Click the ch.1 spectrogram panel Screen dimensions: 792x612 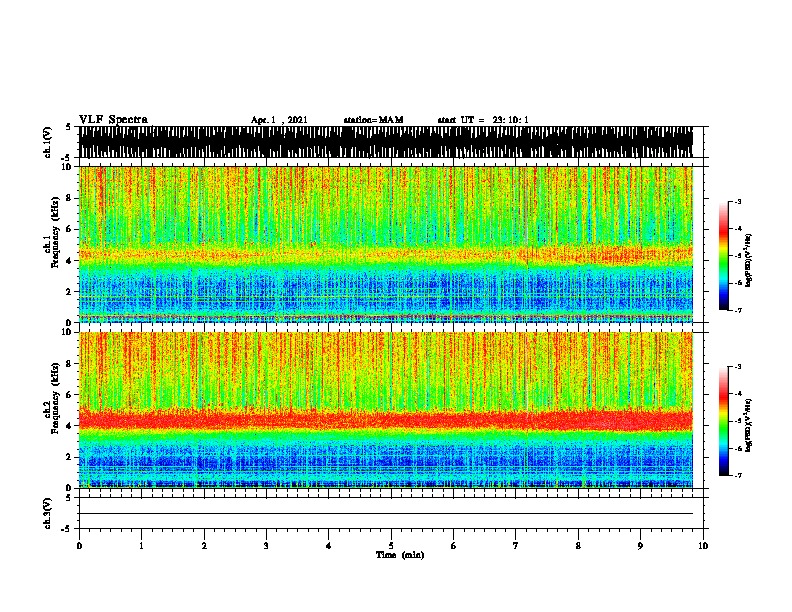coord(386,244)
